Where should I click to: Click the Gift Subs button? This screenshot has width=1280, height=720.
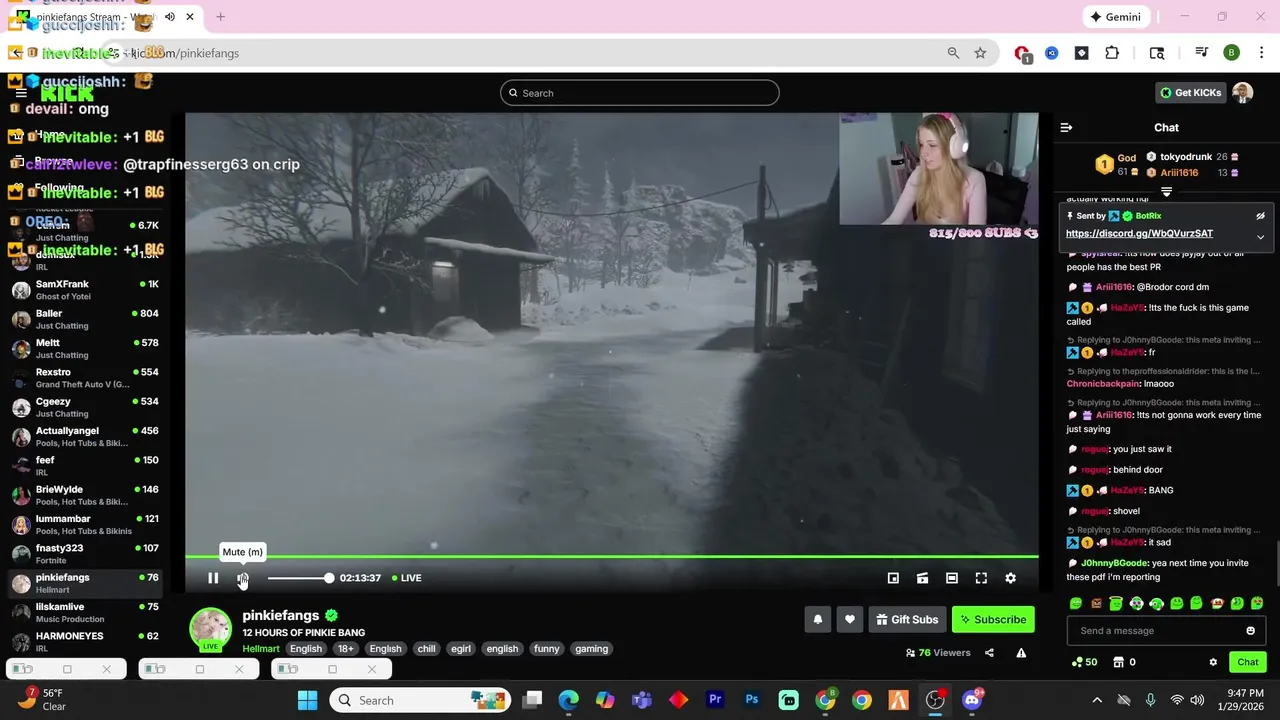[907, 620]
